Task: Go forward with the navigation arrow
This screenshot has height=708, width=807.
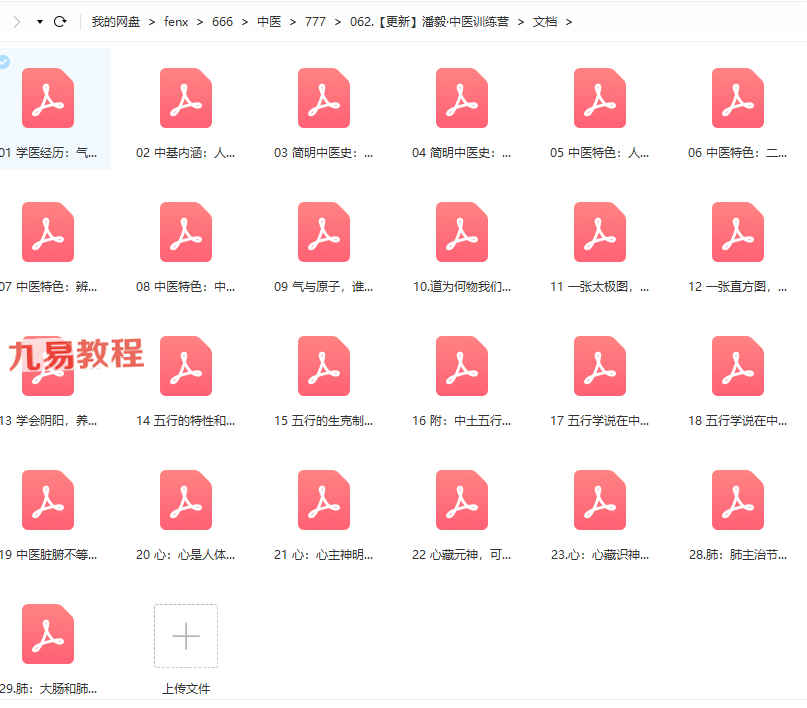Action: pos(17,22)
